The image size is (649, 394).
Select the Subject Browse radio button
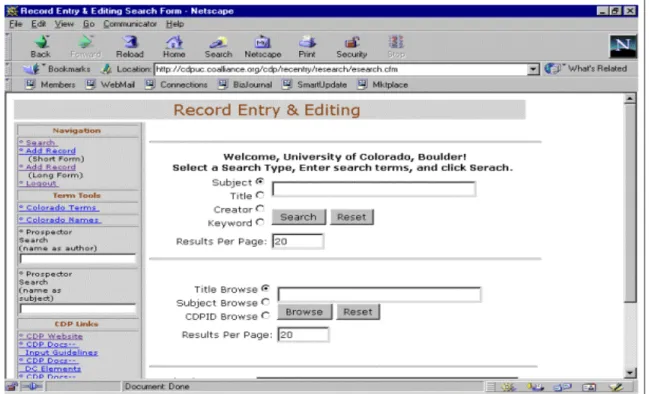point(266,302)
